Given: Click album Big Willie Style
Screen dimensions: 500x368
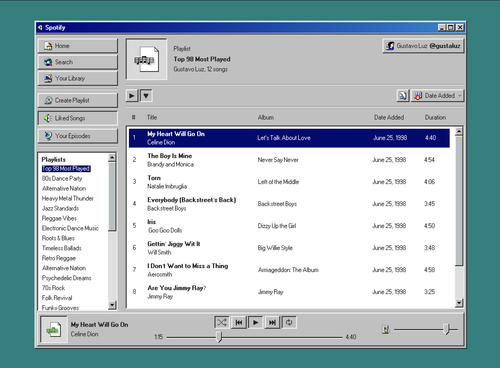Looking at the screenshot, I should 275,248.
